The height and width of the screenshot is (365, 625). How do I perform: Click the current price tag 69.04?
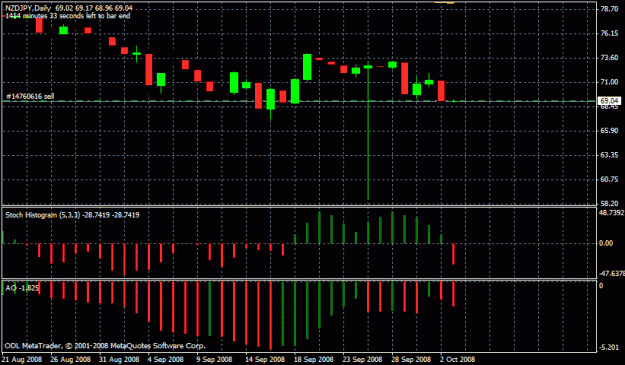(609, 101)
